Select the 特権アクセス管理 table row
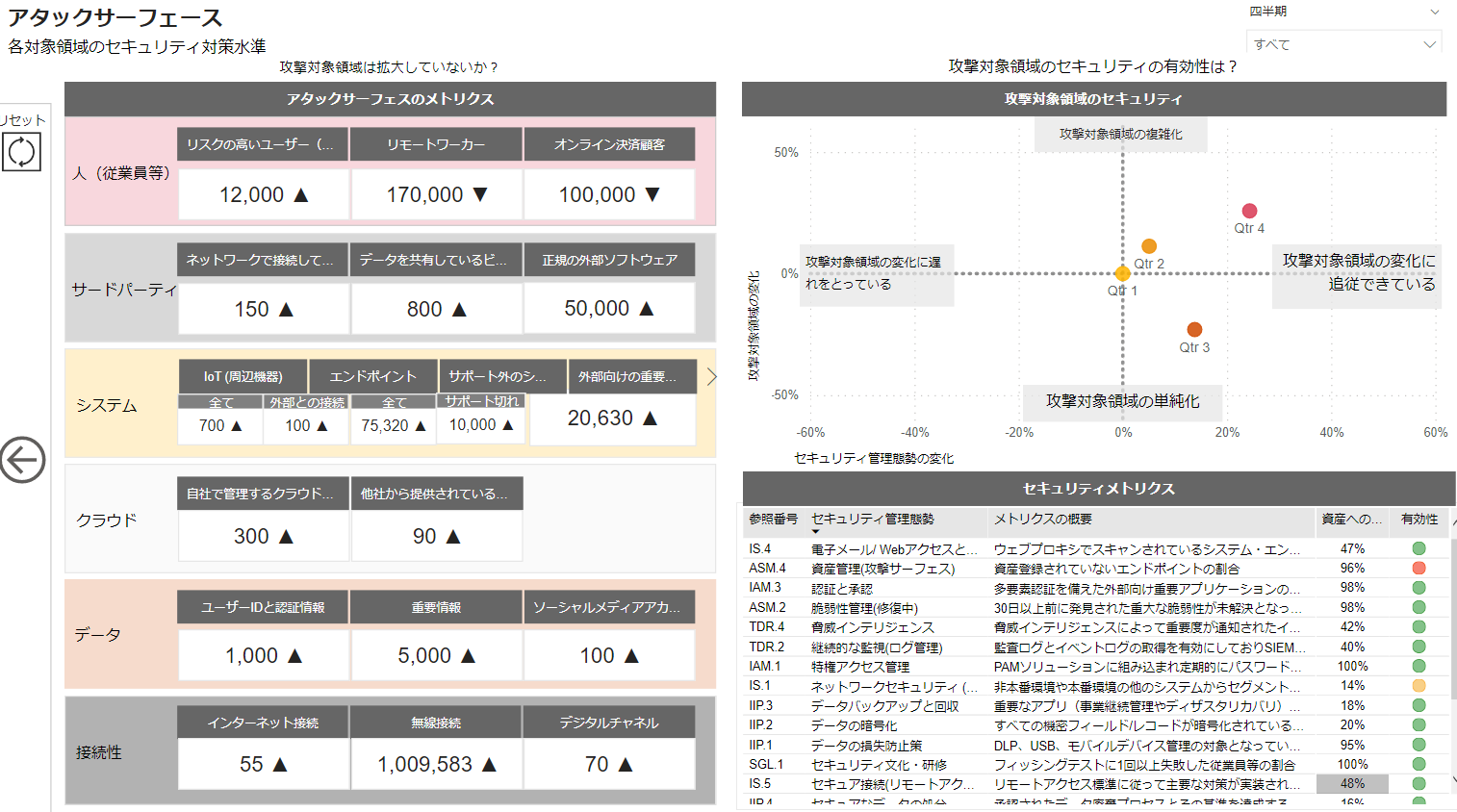The height and width of the screenshot is (812, 1457). (x=859, y=667)
